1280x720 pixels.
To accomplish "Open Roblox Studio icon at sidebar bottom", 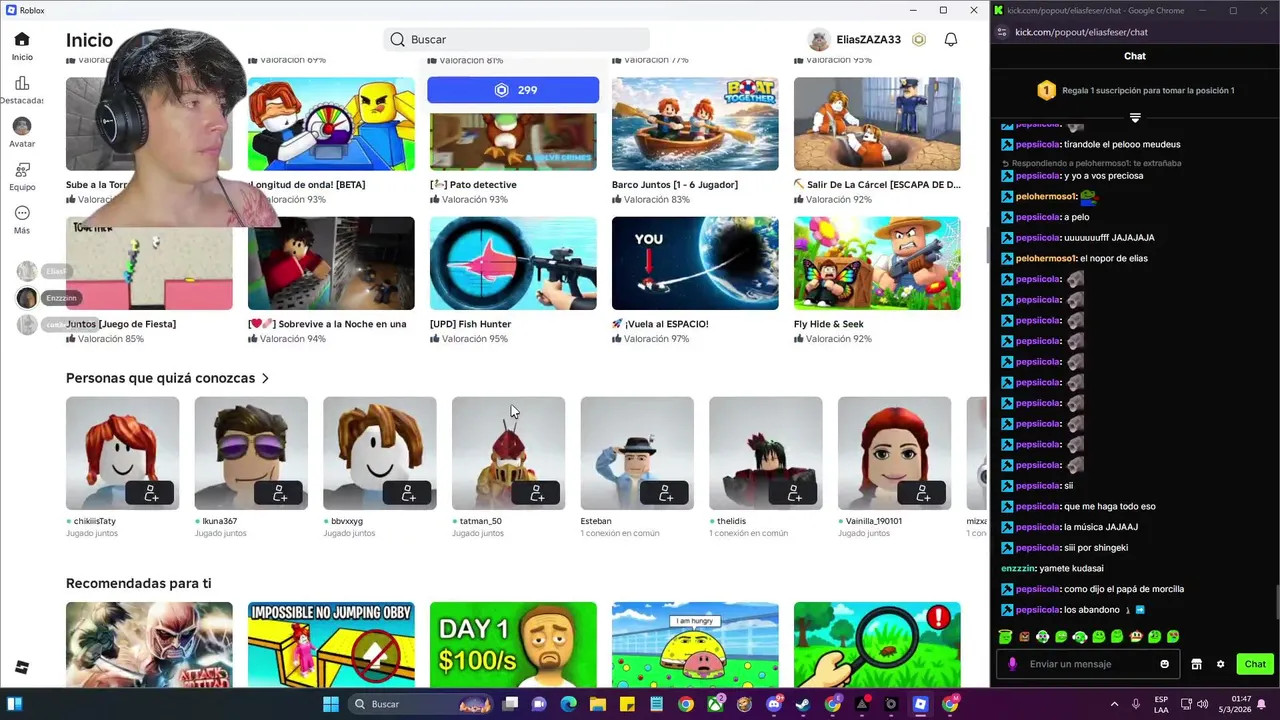I will [x=22, y=668].
